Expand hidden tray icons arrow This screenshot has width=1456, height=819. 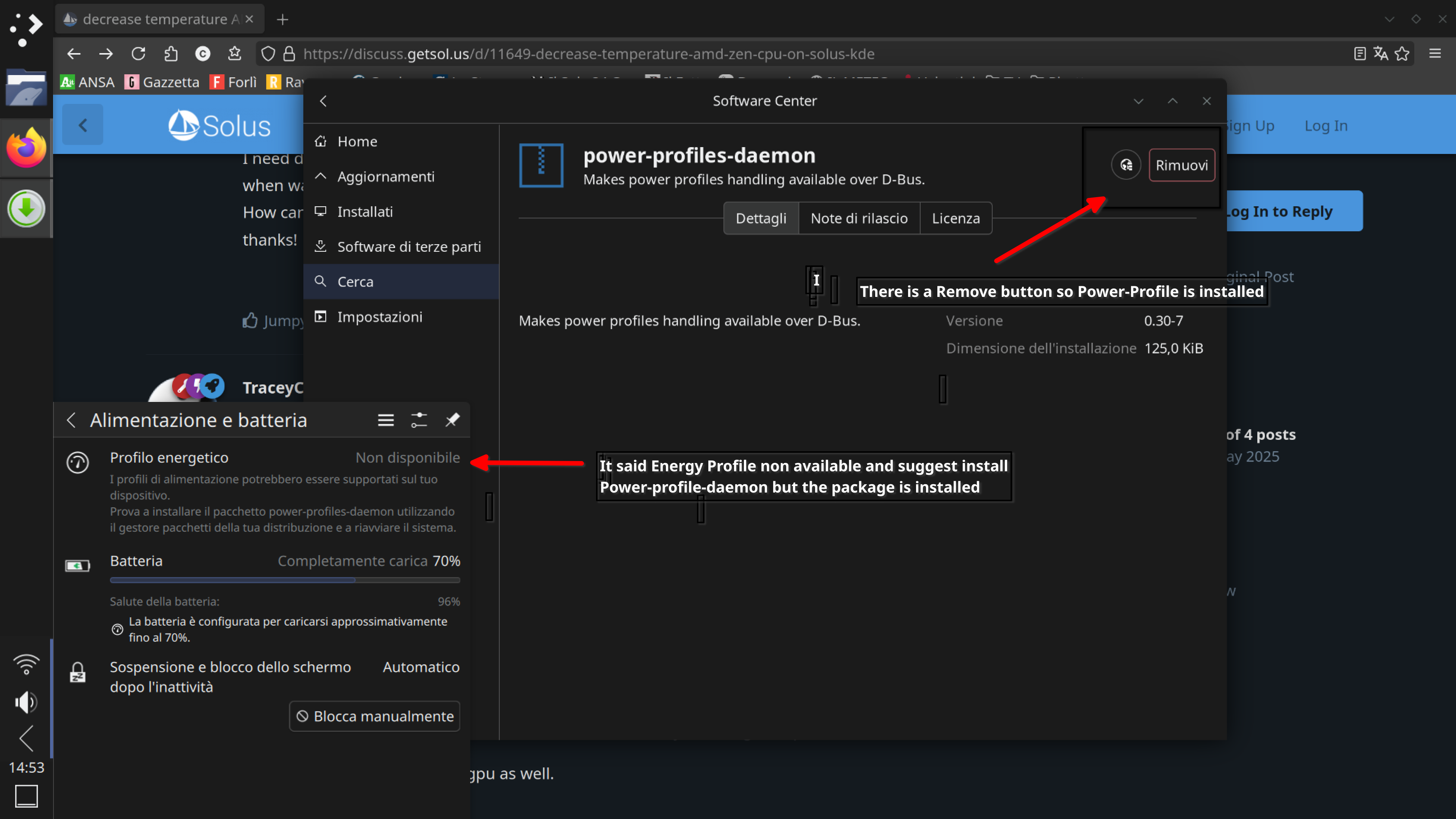[x=26, y=739]
